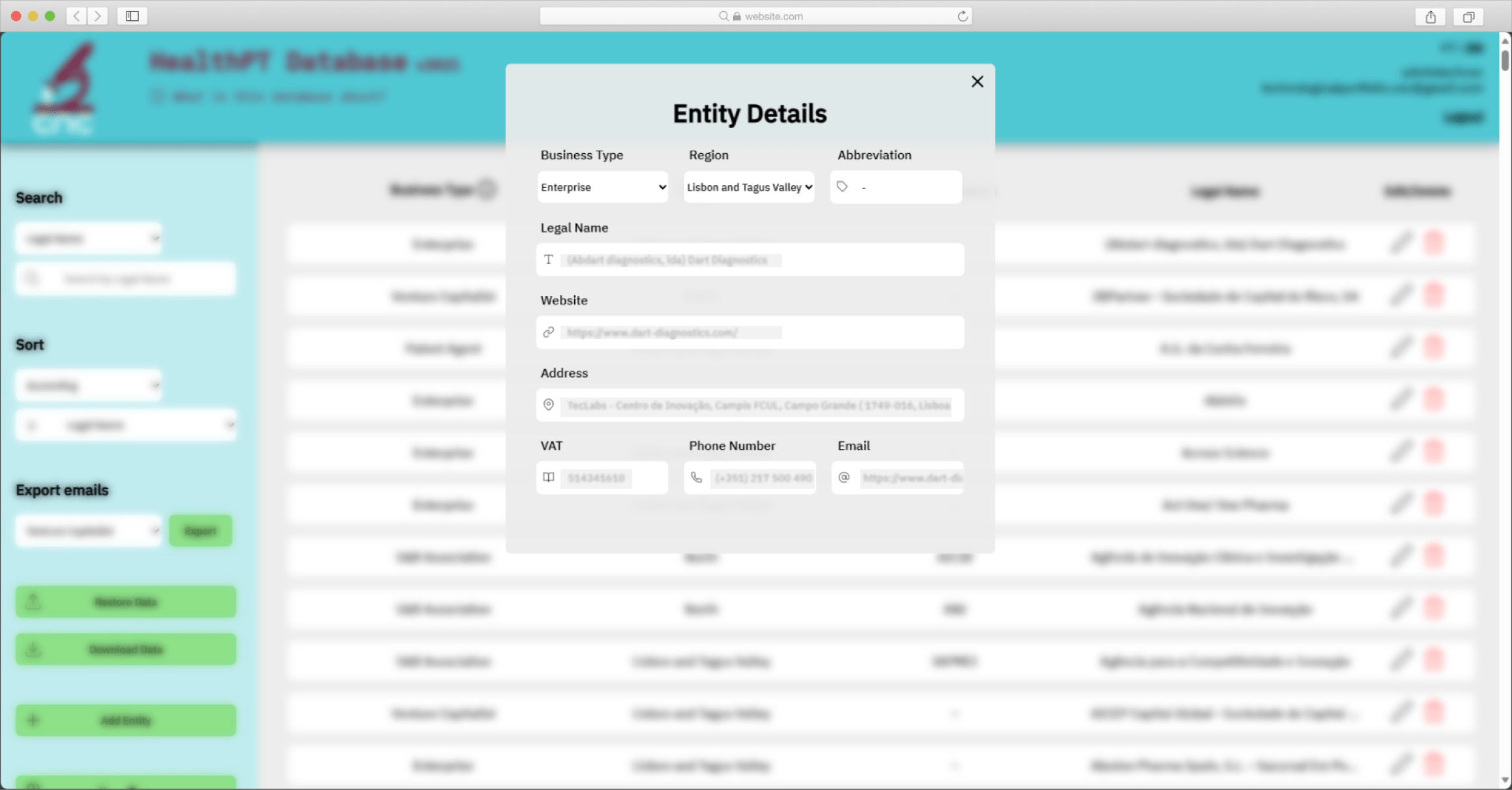Screen dimensions: 1512x790
Task: Click the green Add Entity button
Action: point(126,720)
